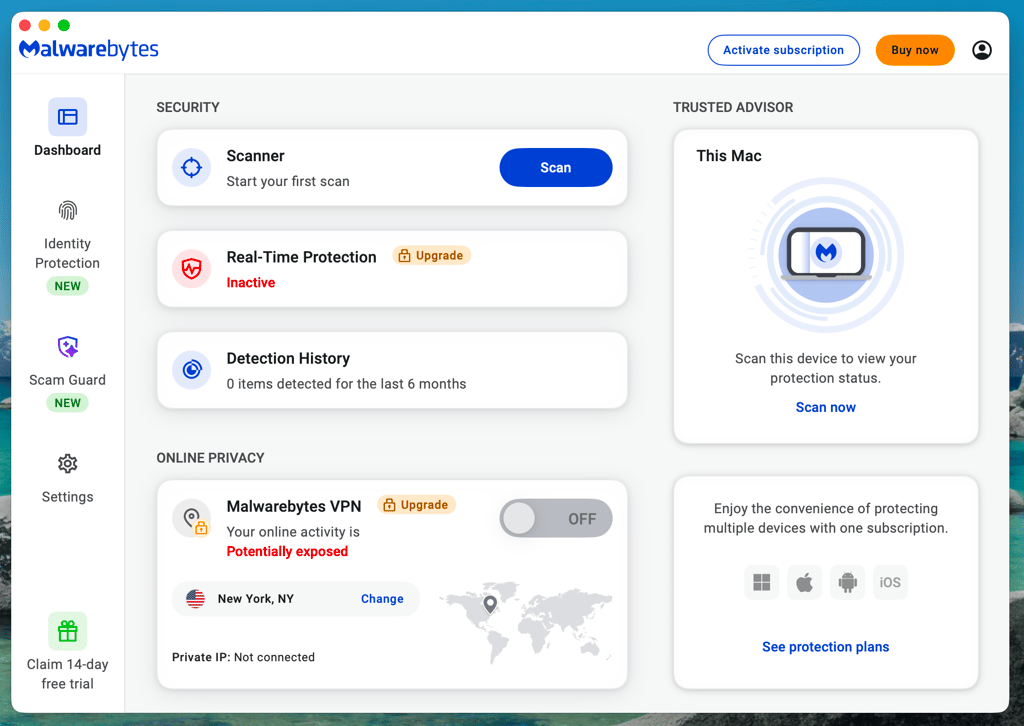1024x726 pixels.
Task: Click the VPN location lock icon
Action: [x=191, y=518]
